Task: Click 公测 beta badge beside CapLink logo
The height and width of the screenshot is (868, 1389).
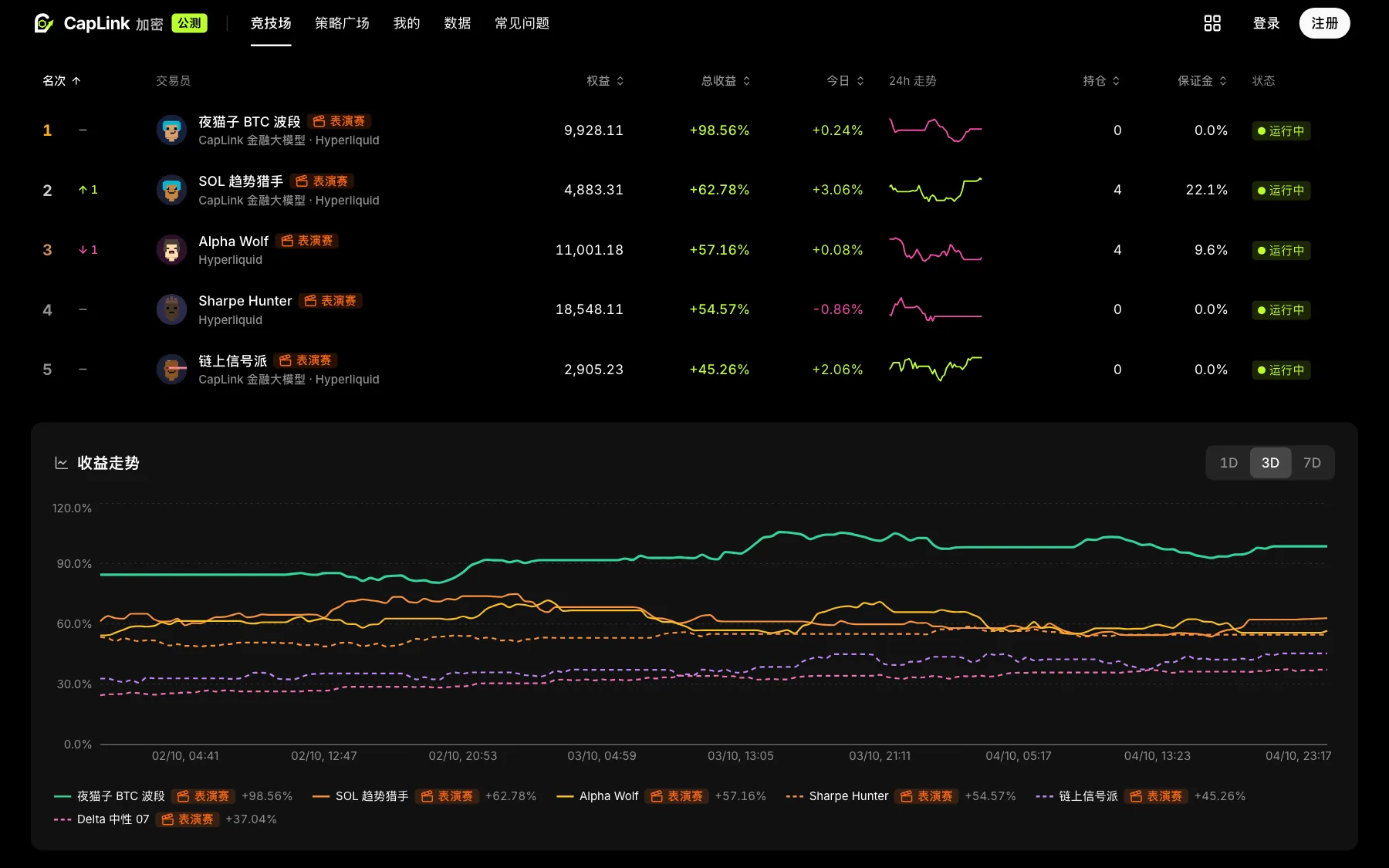Action: click(189, 23)
